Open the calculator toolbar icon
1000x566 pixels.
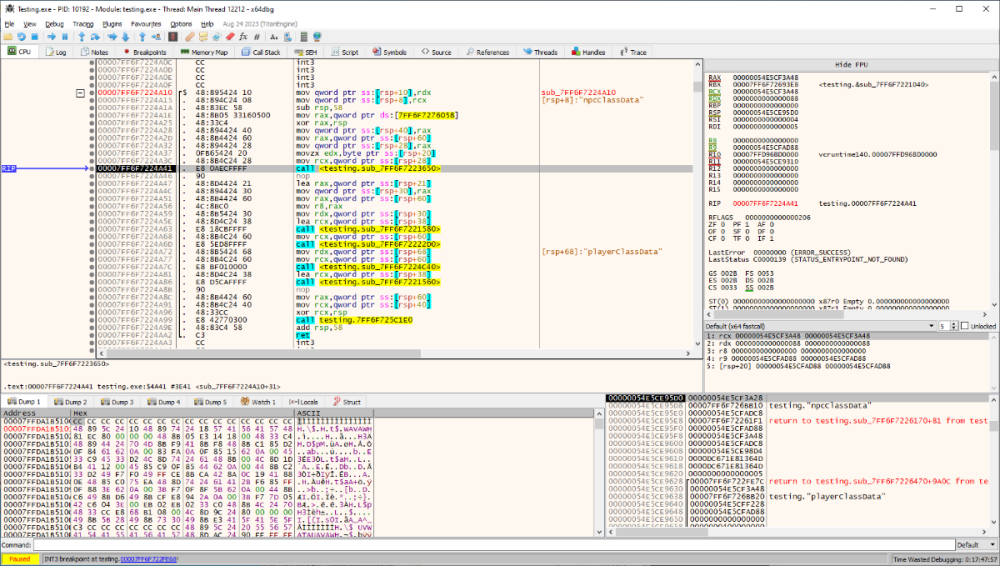303,37
